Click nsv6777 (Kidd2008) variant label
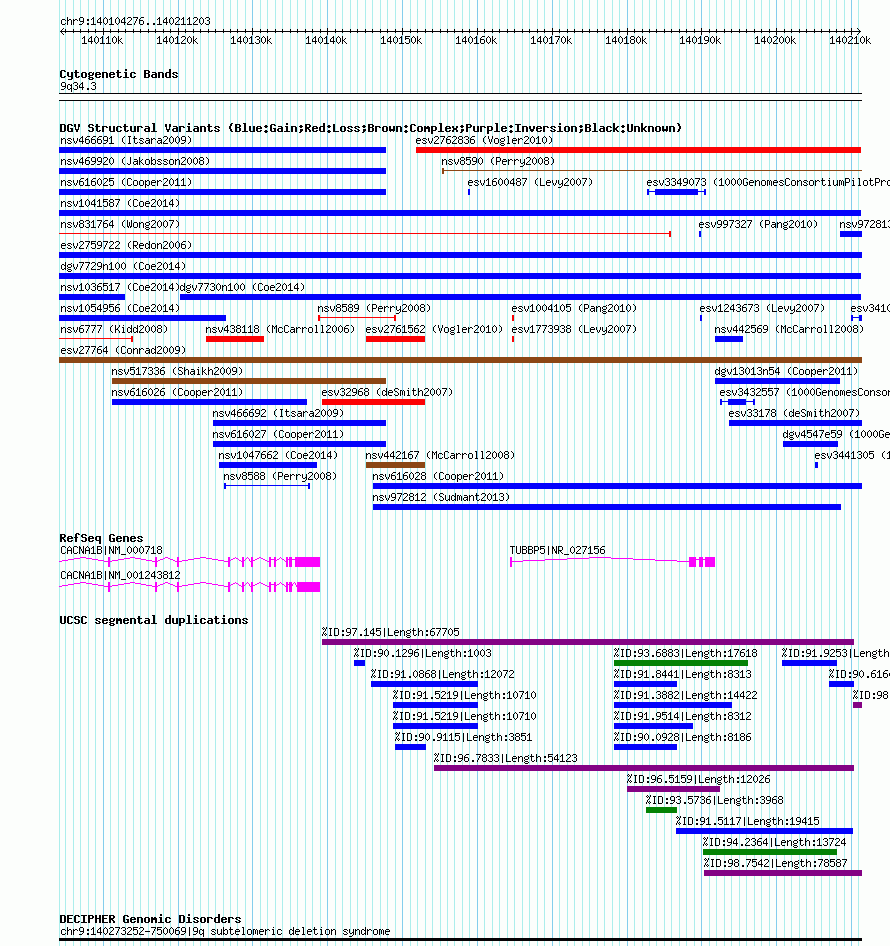 114,330
